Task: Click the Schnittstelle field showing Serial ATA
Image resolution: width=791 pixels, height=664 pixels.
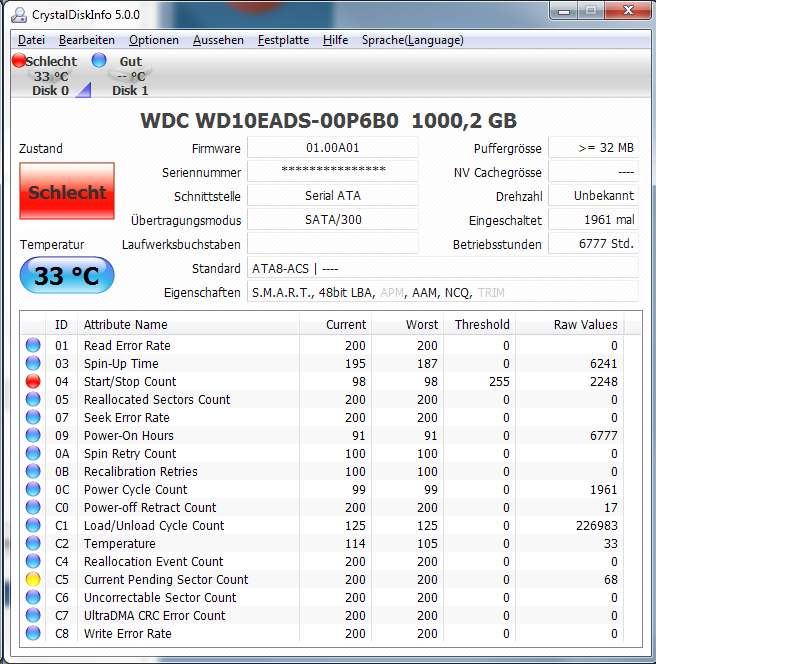Action: 332,196
